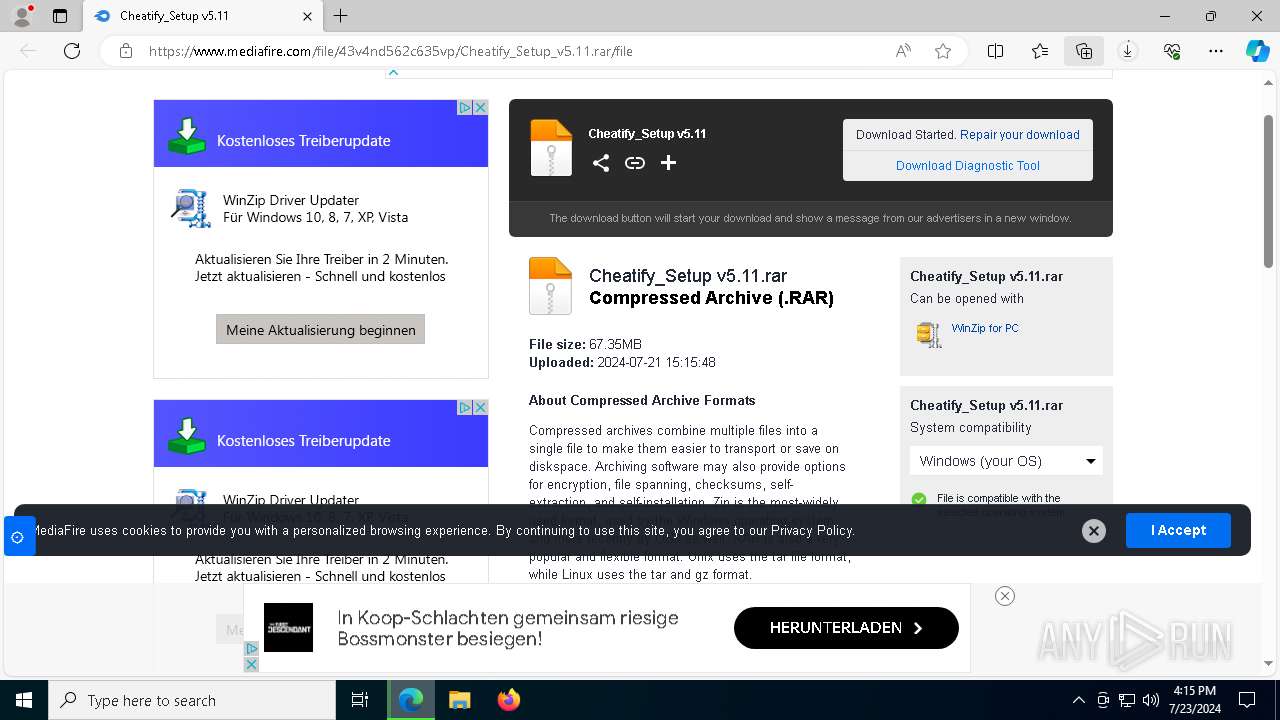Click the WinZip program icon

pos(929,335)
